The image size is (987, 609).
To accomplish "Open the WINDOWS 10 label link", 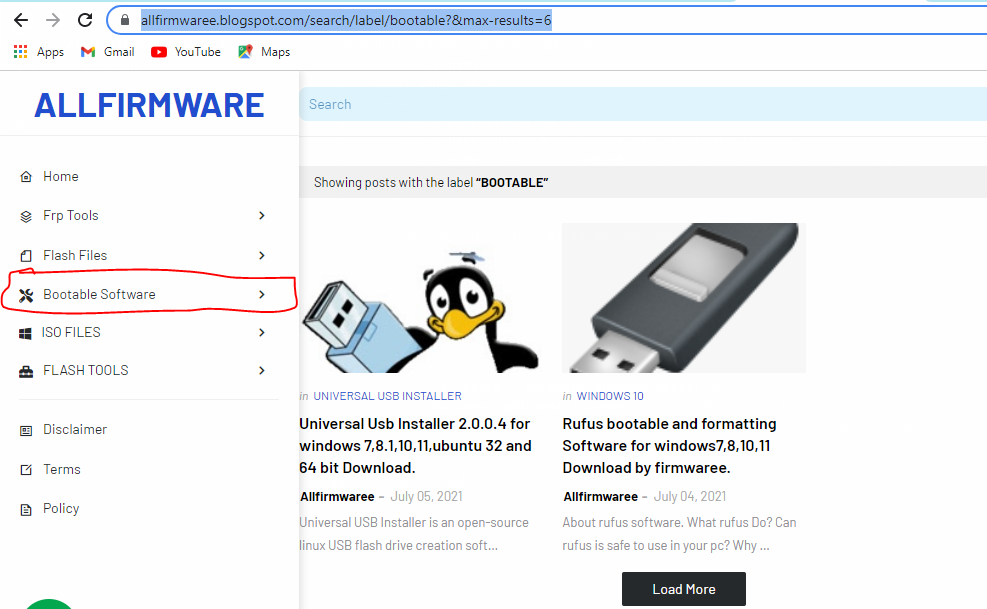I will coord(610,396).
